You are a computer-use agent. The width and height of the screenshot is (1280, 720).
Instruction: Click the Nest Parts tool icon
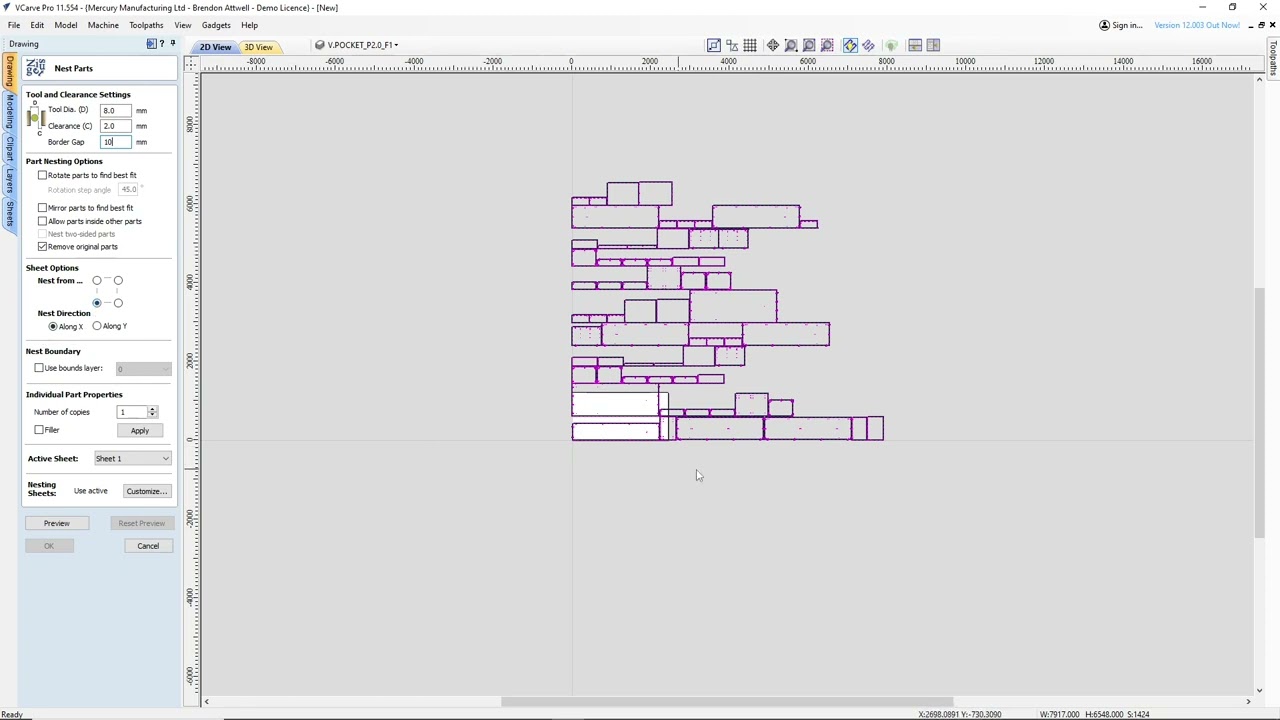pos(36,68)
